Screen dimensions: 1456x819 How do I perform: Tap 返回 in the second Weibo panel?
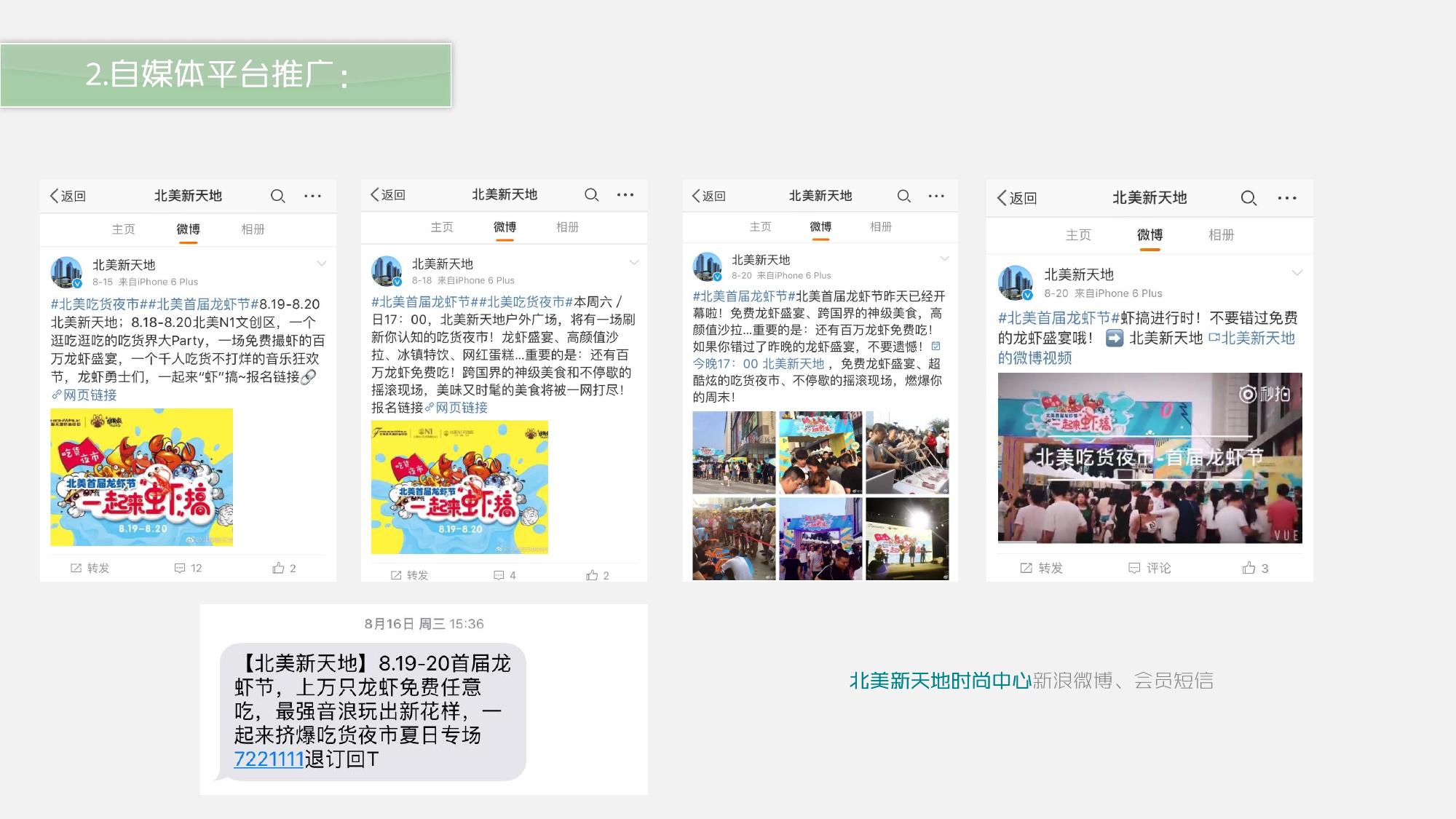pos(387,194)
